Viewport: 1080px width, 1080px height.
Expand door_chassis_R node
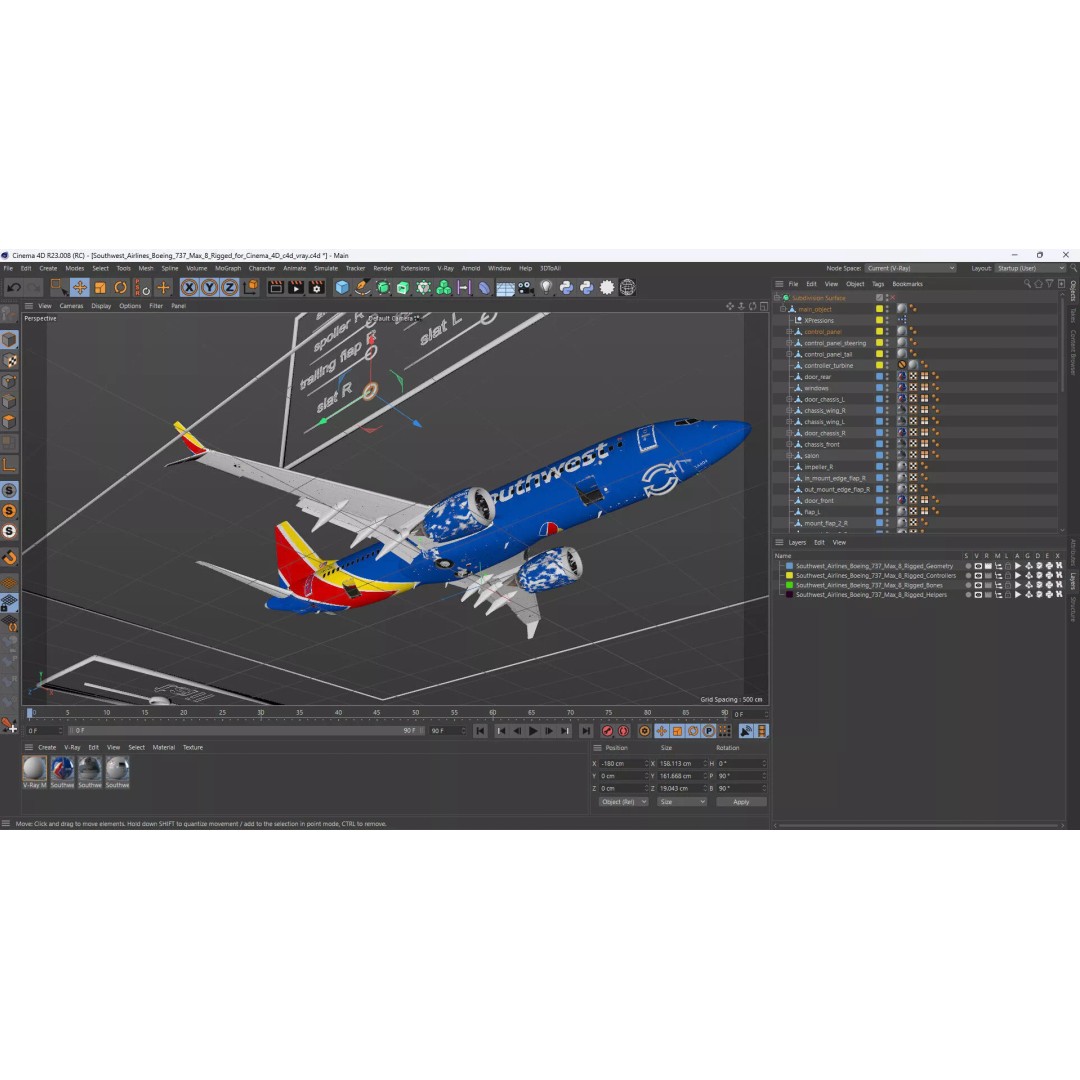pyautogui.click(x=789, y=433)
